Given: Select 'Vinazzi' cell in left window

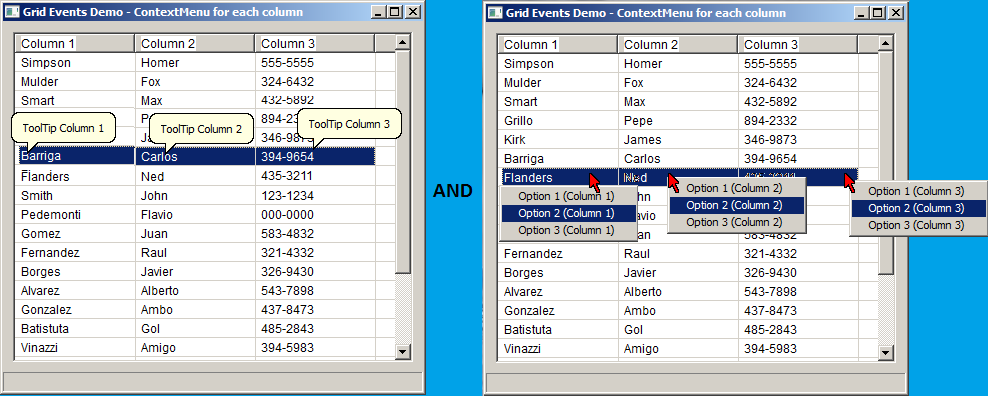Looking at the screenshot, I should [75, 347].
